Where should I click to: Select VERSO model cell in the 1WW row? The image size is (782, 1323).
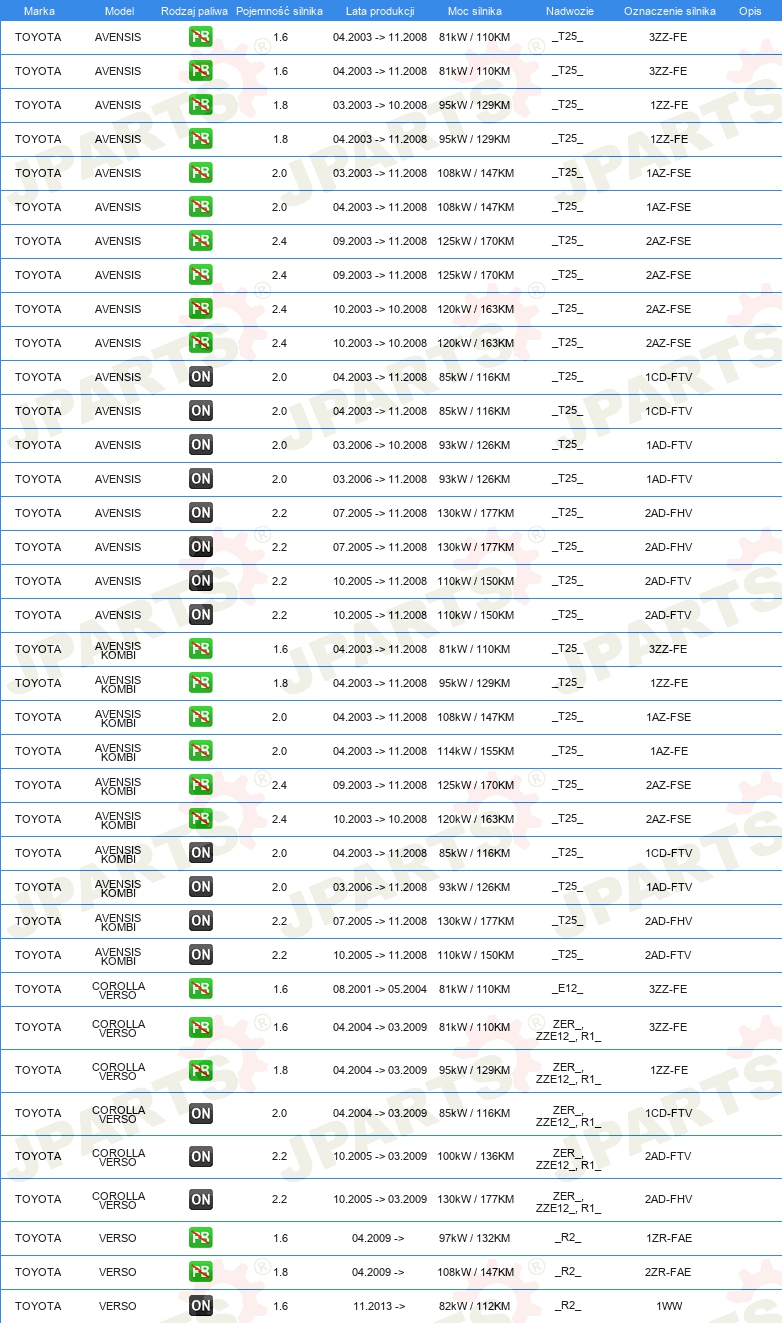pyautogui.click(x=118, y=1306)
